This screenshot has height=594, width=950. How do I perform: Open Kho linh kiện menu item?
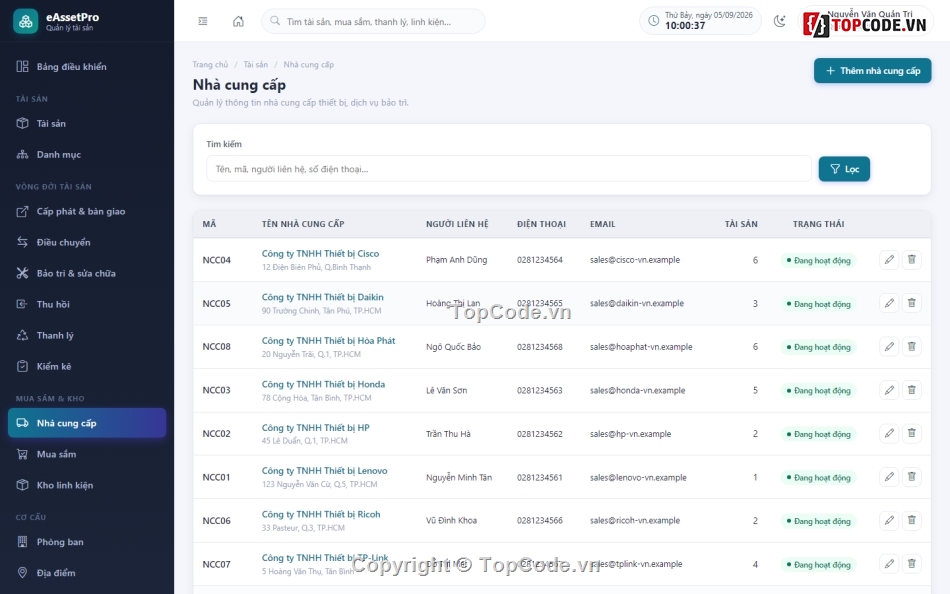click(x=87, y=485)
